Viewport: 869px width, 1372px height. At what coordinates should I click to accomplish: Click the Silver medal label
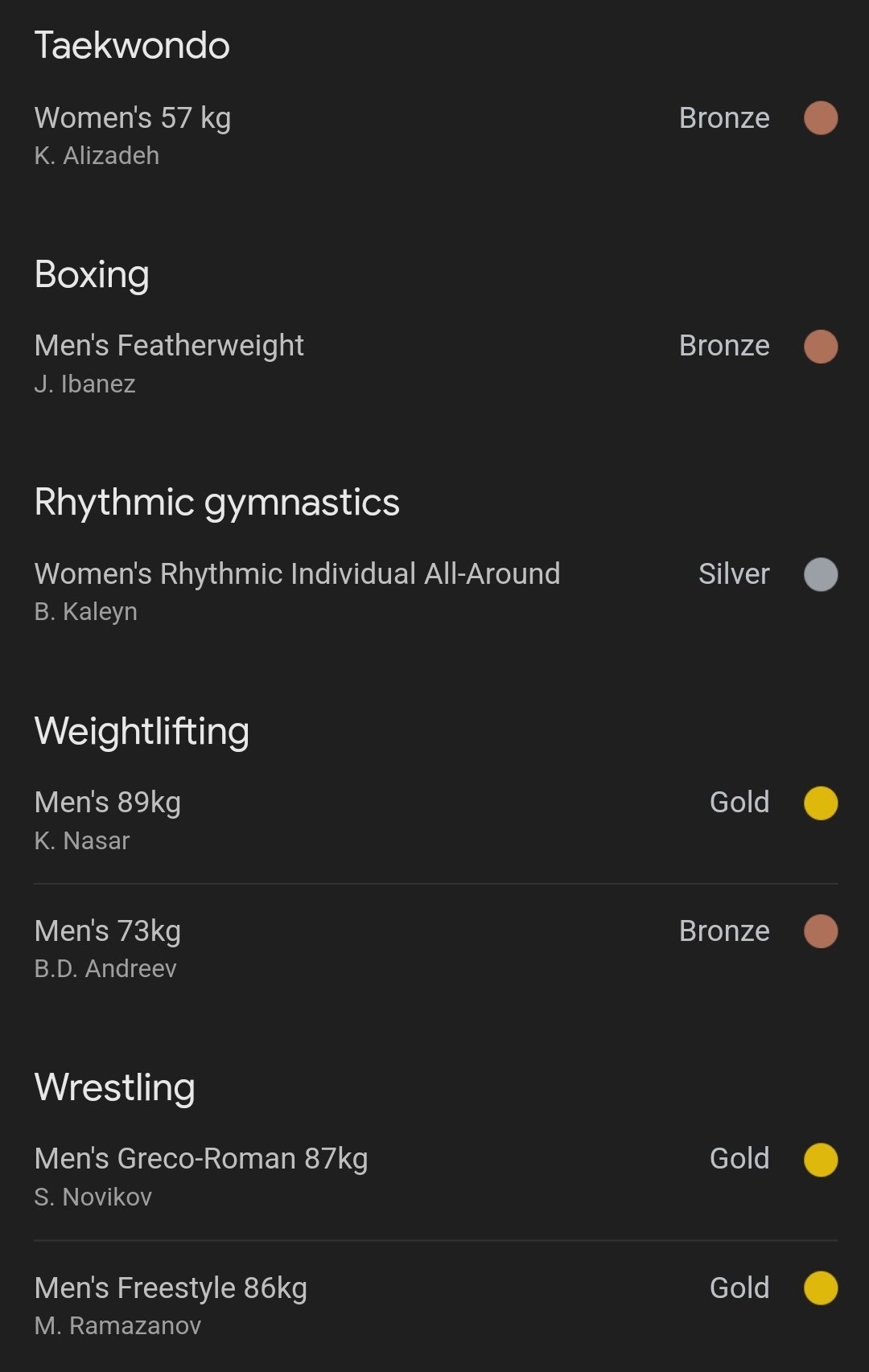pyautogui.click(x=734, y=574)
